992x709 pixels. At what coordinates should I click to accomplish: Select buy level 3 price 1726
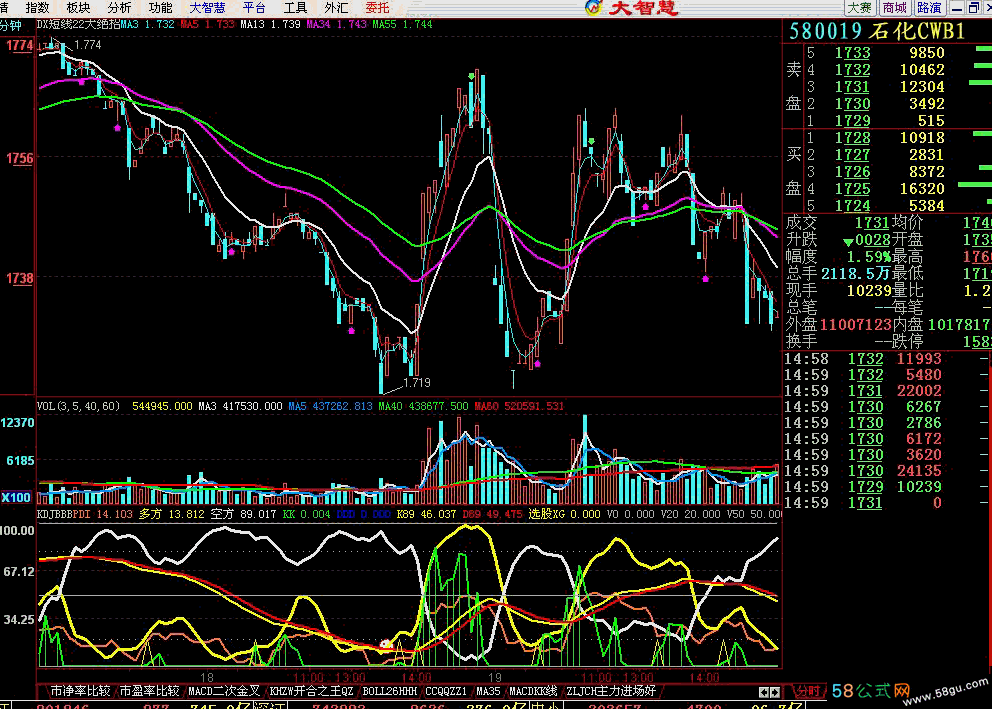coord(852,172)
